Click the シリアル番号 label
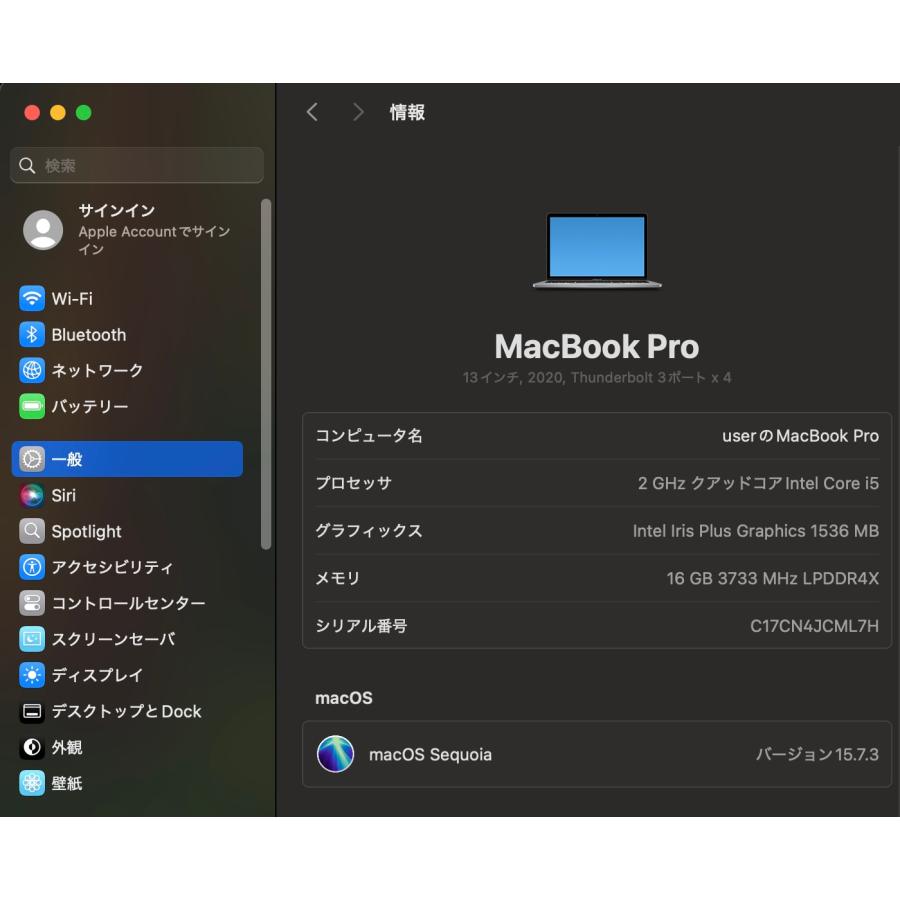Image resolution: width=900 pixels, height=900 pixels. tap(362, 626)
